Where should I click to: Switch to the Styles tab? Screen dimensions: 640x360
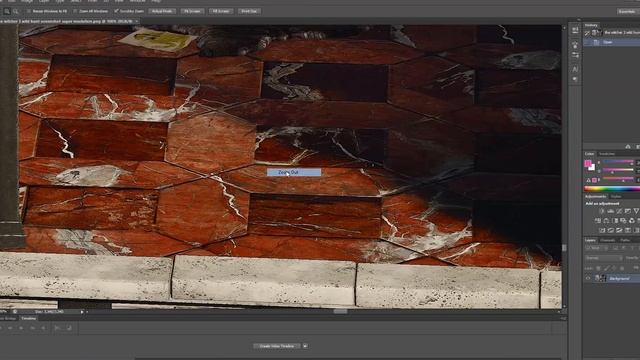(616, 196)
